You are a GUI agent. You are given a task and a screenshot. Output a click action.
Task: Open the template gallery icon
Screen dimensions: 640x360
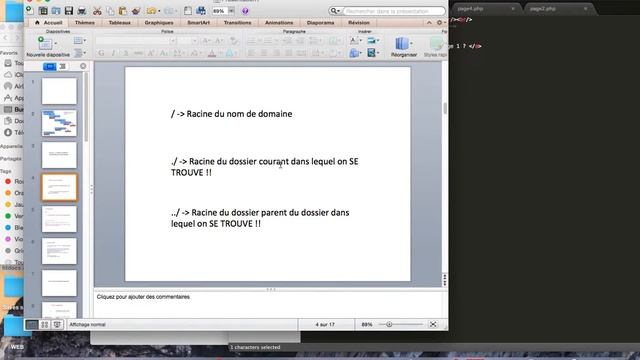click(43, 11)
